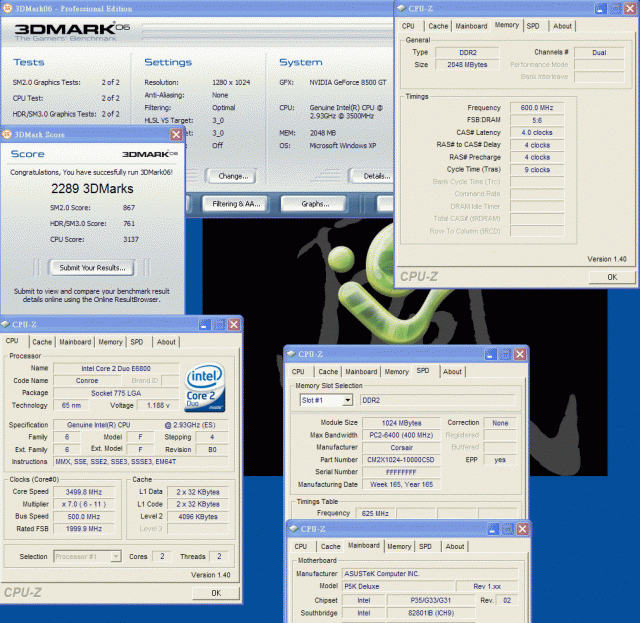This screenshot has height=623, width=640.
Task: Minimize the CPU-Z Mainboard window
Action: (493, 529)
